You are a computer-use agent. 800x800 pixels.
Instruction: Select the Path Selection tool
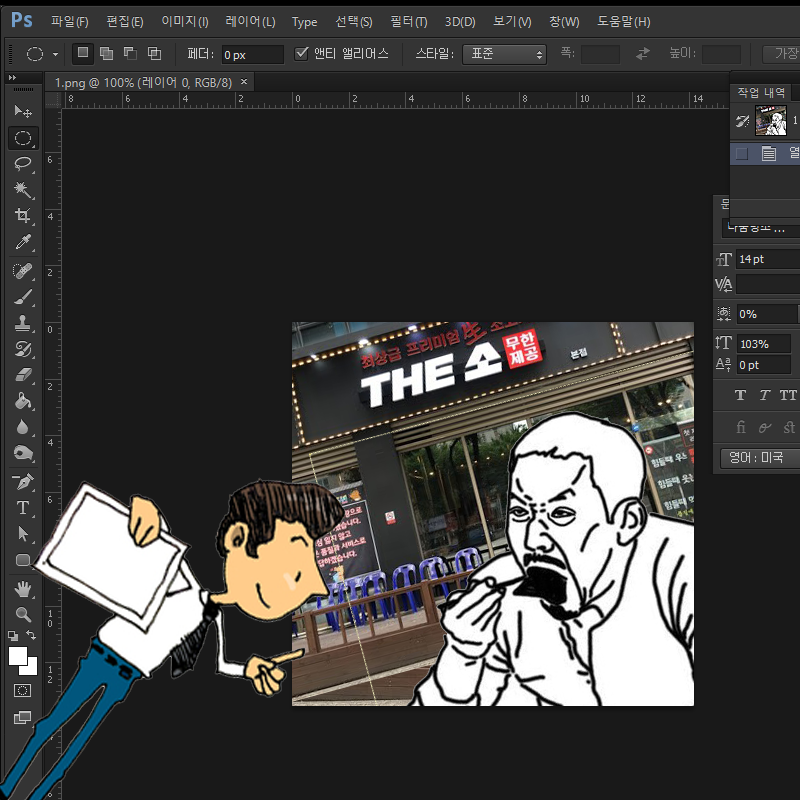22,534
